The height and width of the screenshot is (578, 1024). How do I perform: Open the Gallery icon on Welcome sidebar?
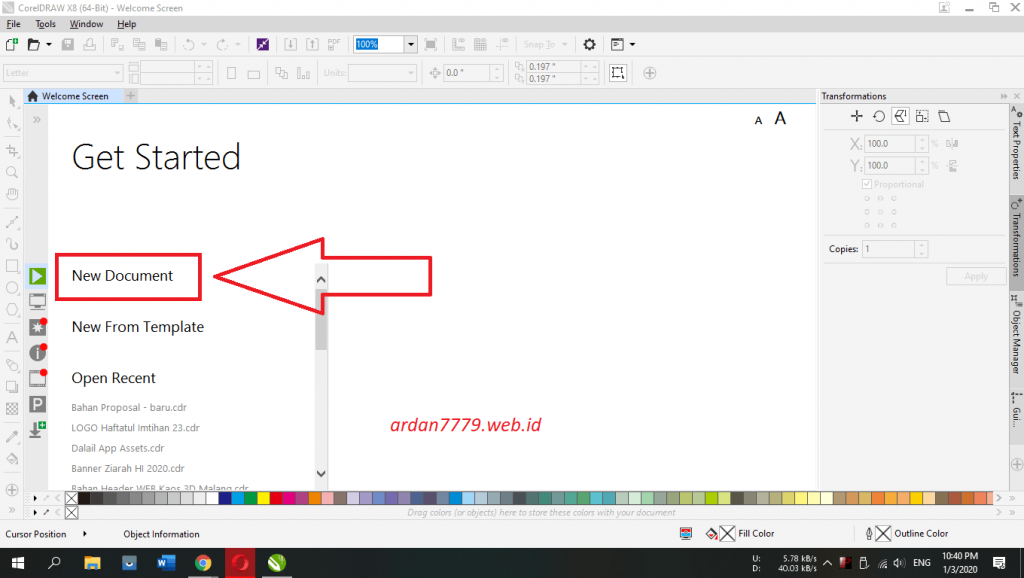click(37, 378)
